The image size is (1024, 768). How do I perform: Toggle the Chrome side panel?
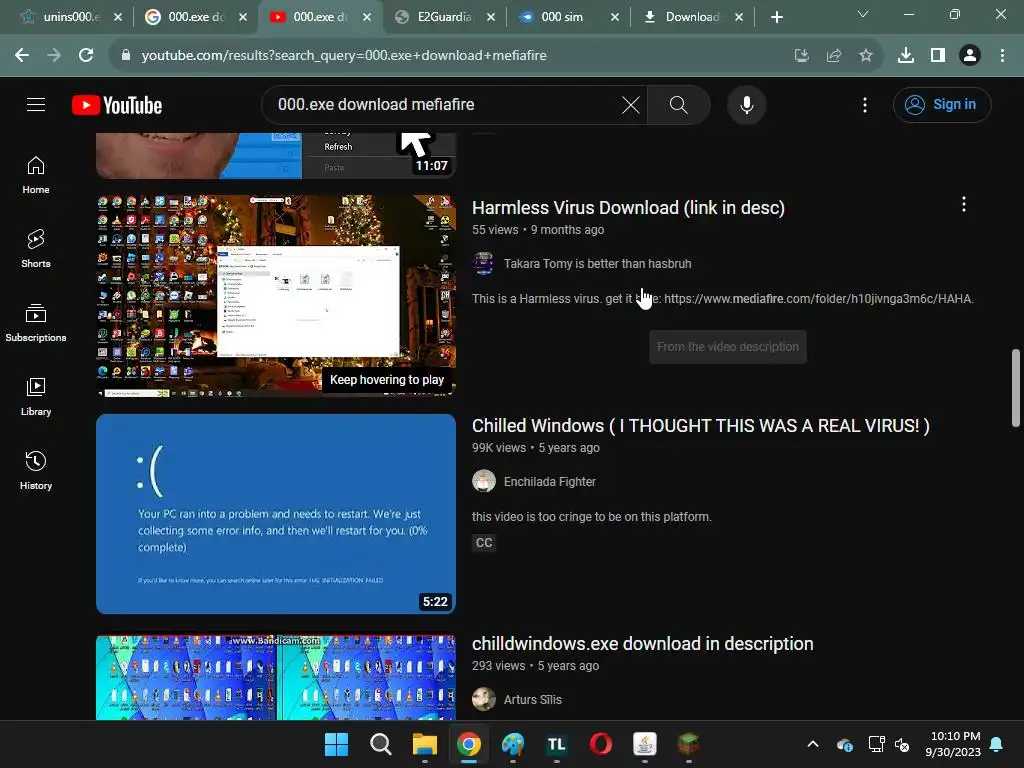pos(938,56)
